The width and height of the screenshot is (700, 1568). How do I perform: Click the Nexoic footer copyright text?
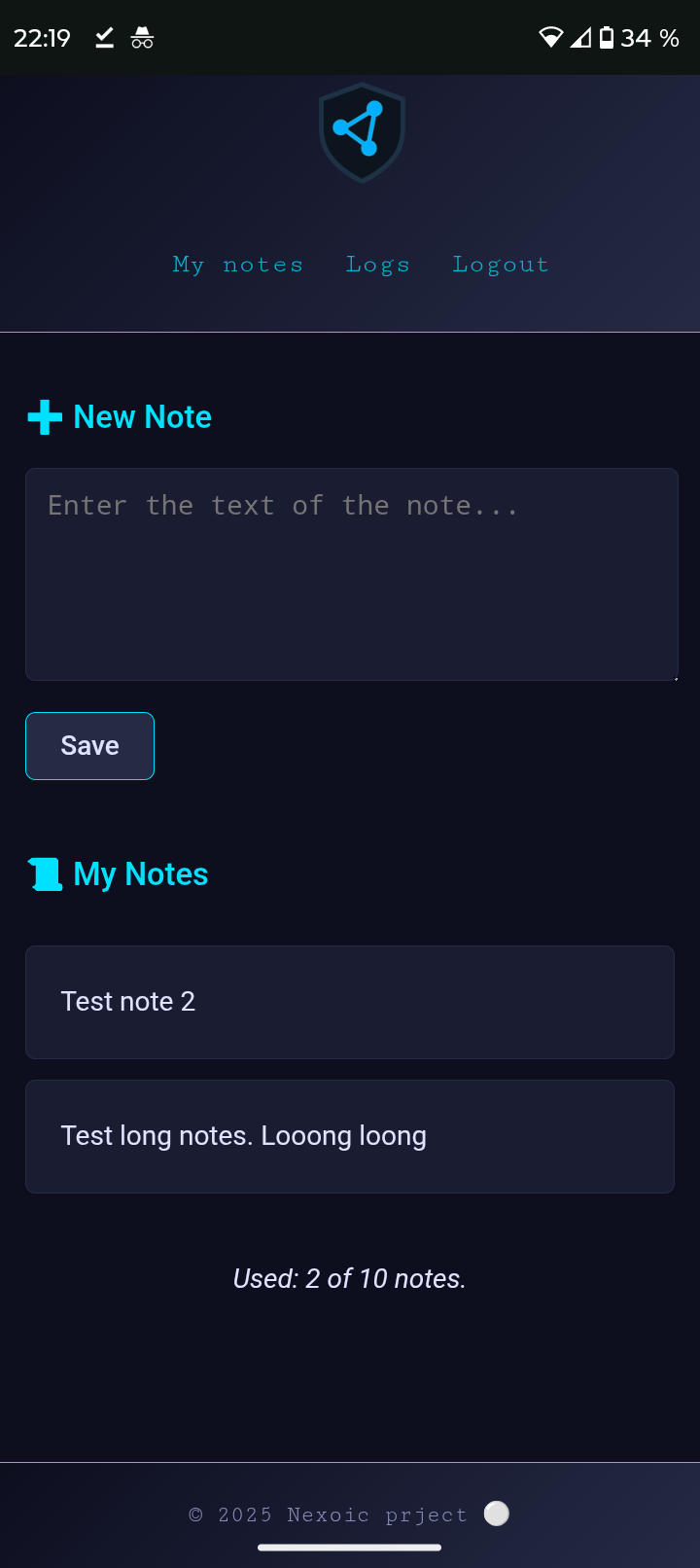[x=326, y=1514]
